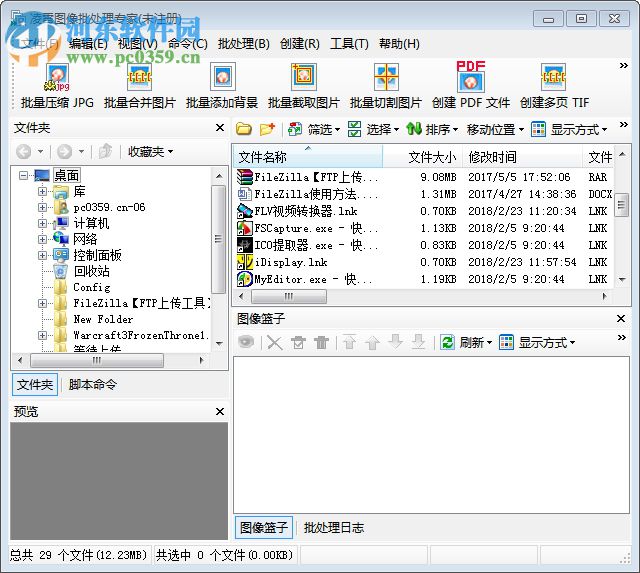The height and width of the screenshot is (573, 640).
Task: Expand the main toolbar overflow chevron
Action: [623, 65]
